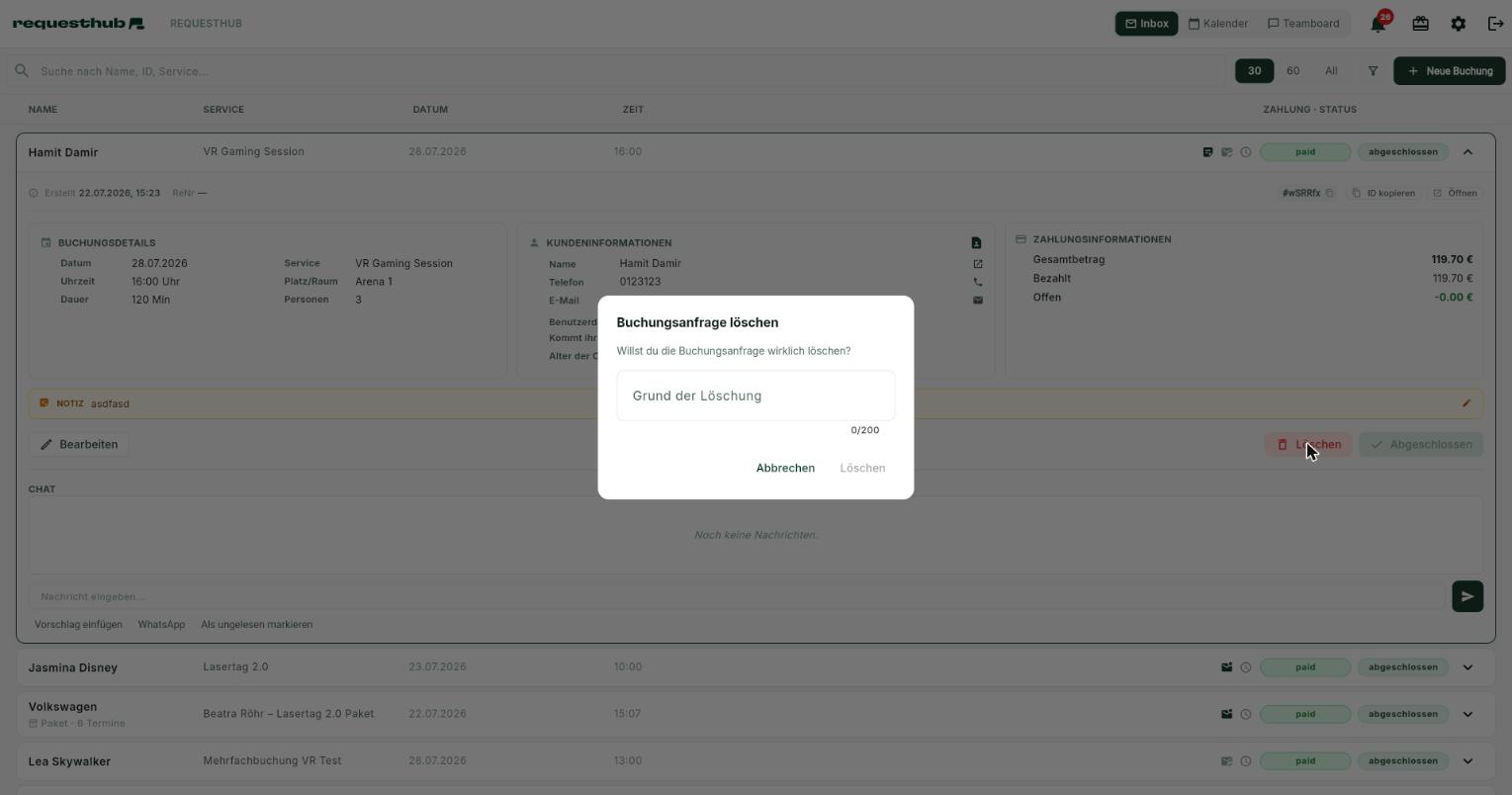Click the Öffnen button
This screenshot has height=795, width=1512.
[1455, 193]
